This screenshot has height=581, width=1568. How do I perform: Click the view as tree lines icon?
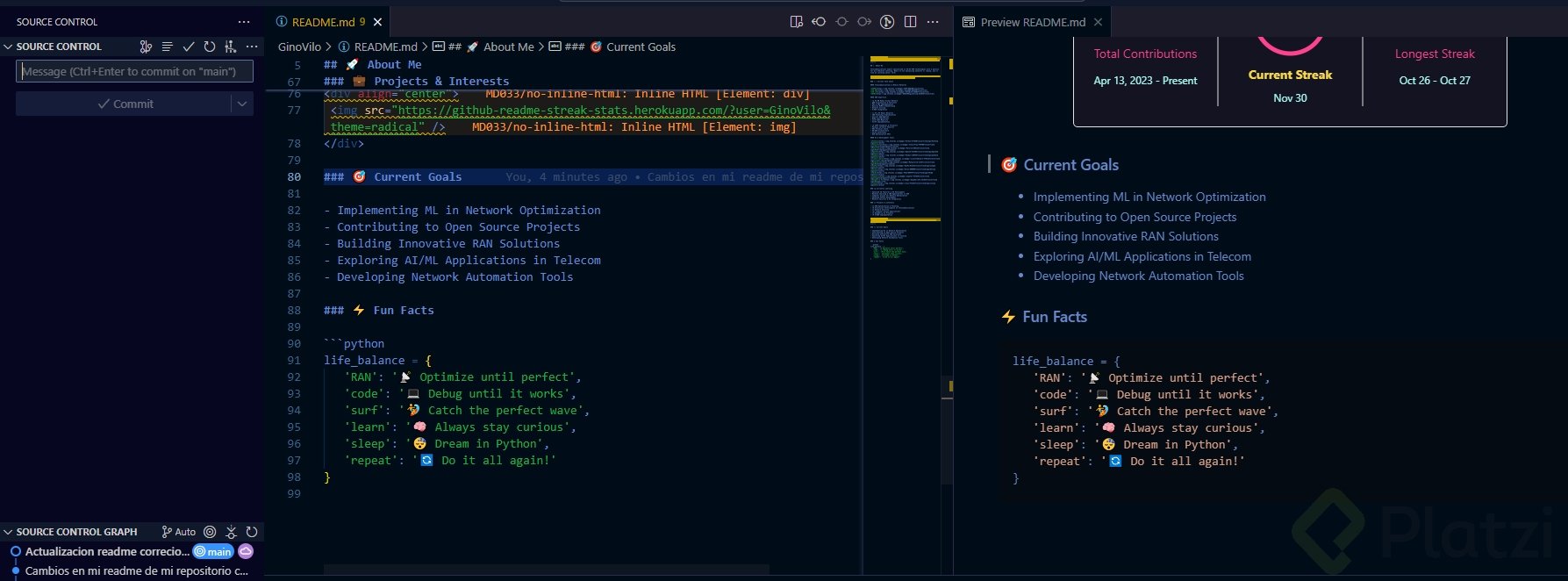167,47
